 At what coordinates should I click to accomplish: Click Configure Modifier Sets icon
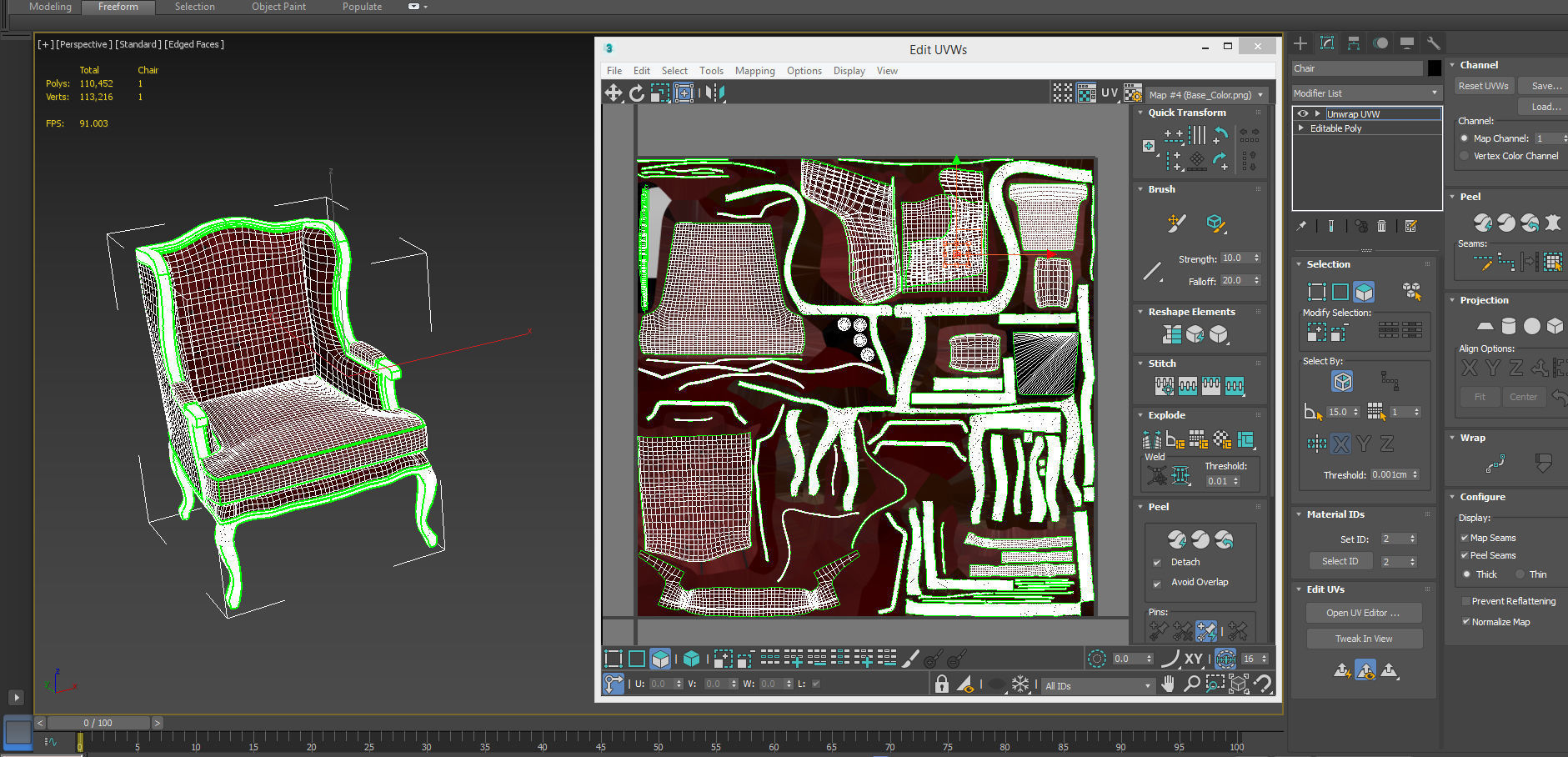click(x=1410, y=226)
